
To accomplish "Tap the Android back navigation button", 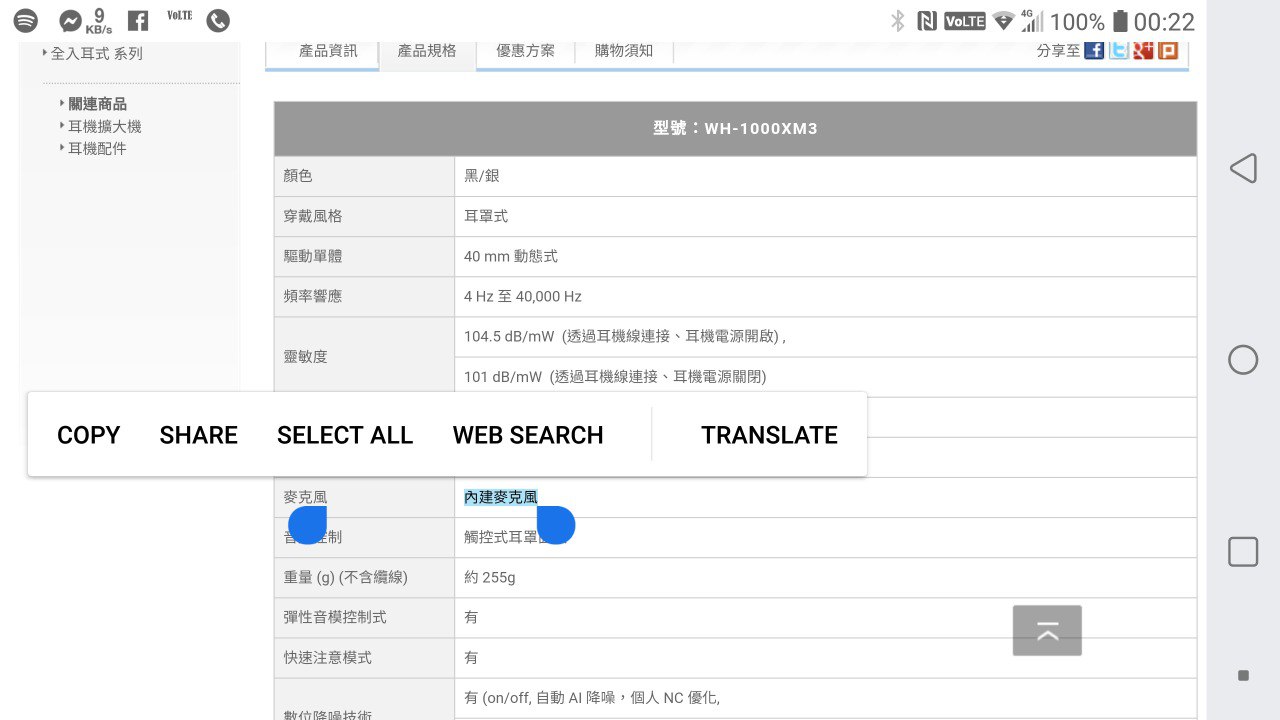I will [1243, 168].
